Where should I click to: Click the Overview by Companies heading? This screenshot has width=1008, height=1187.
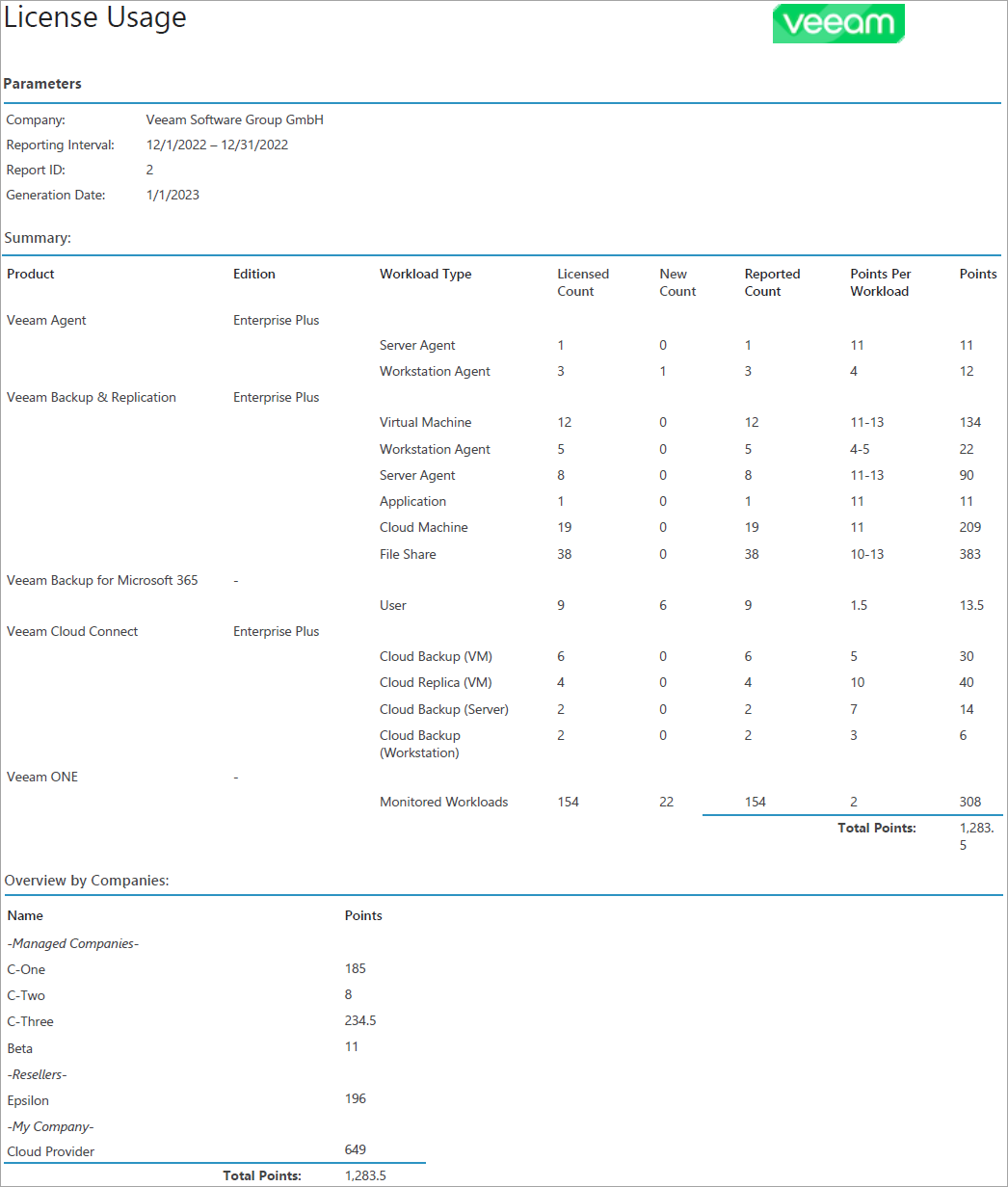87,881
